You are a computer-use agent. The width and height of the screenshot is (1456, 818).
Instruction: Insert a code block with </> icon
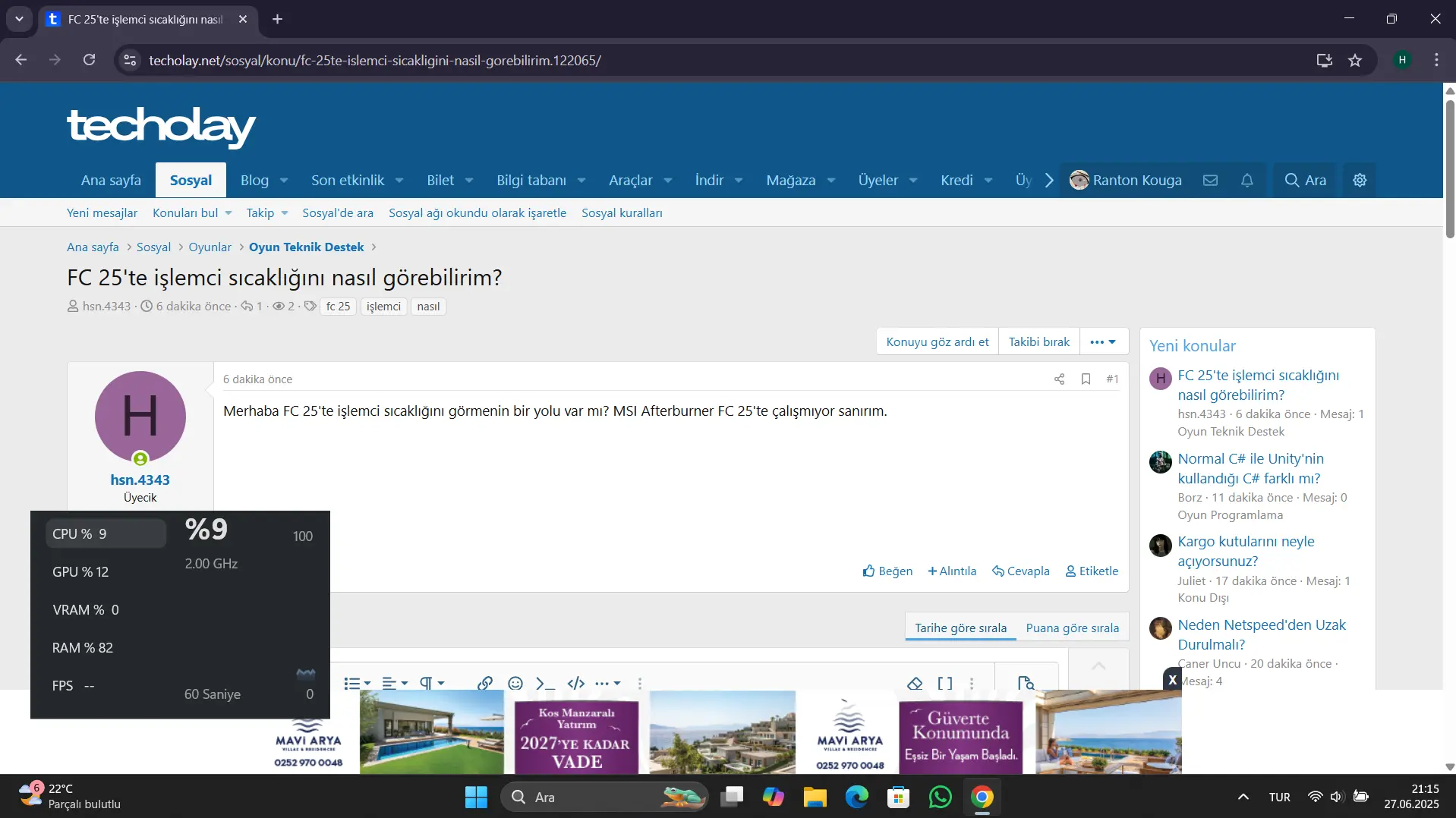click(x=576, y=683)
